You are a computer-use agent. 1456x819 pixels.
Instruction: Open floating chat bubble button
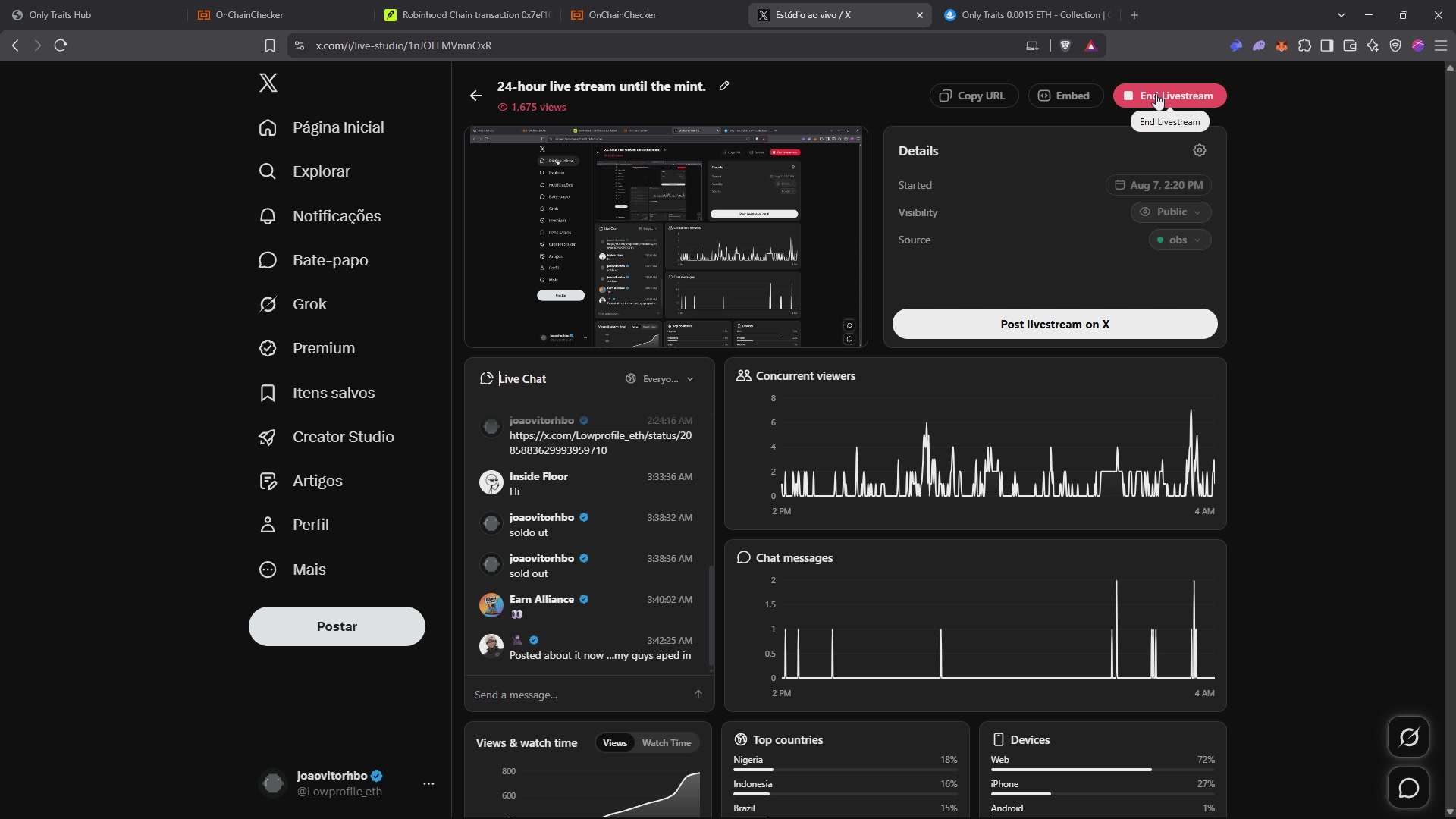pos(1409,788)
